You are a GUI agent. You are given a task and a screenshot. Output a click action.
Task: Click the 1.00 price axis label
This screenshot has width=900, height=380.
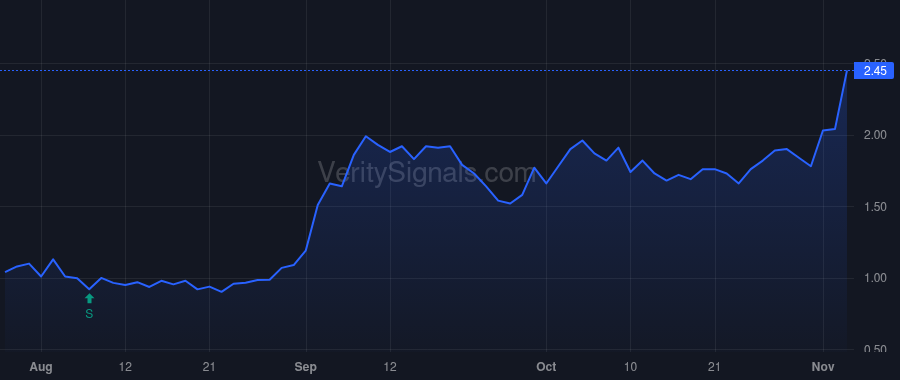pyautogui.click(x=875, y=278)
